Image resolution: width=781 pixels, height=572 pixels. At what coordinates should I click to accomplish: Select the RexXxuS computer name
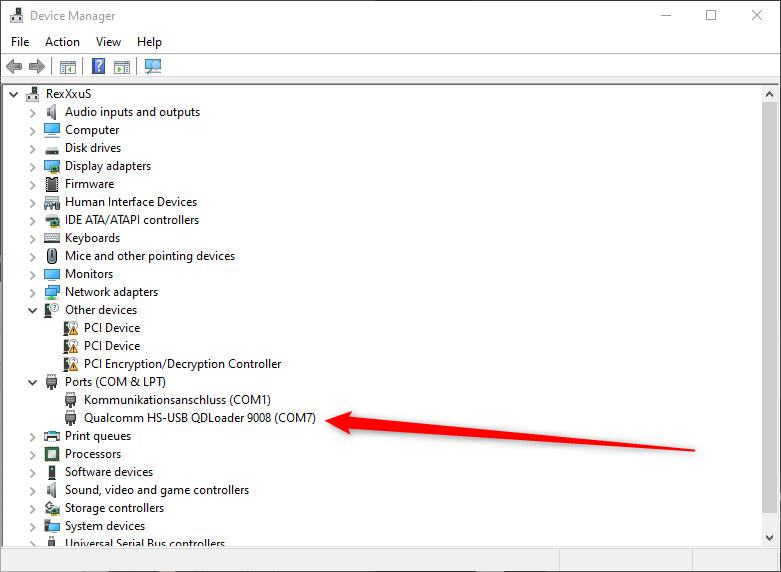[x=69, y=94]
